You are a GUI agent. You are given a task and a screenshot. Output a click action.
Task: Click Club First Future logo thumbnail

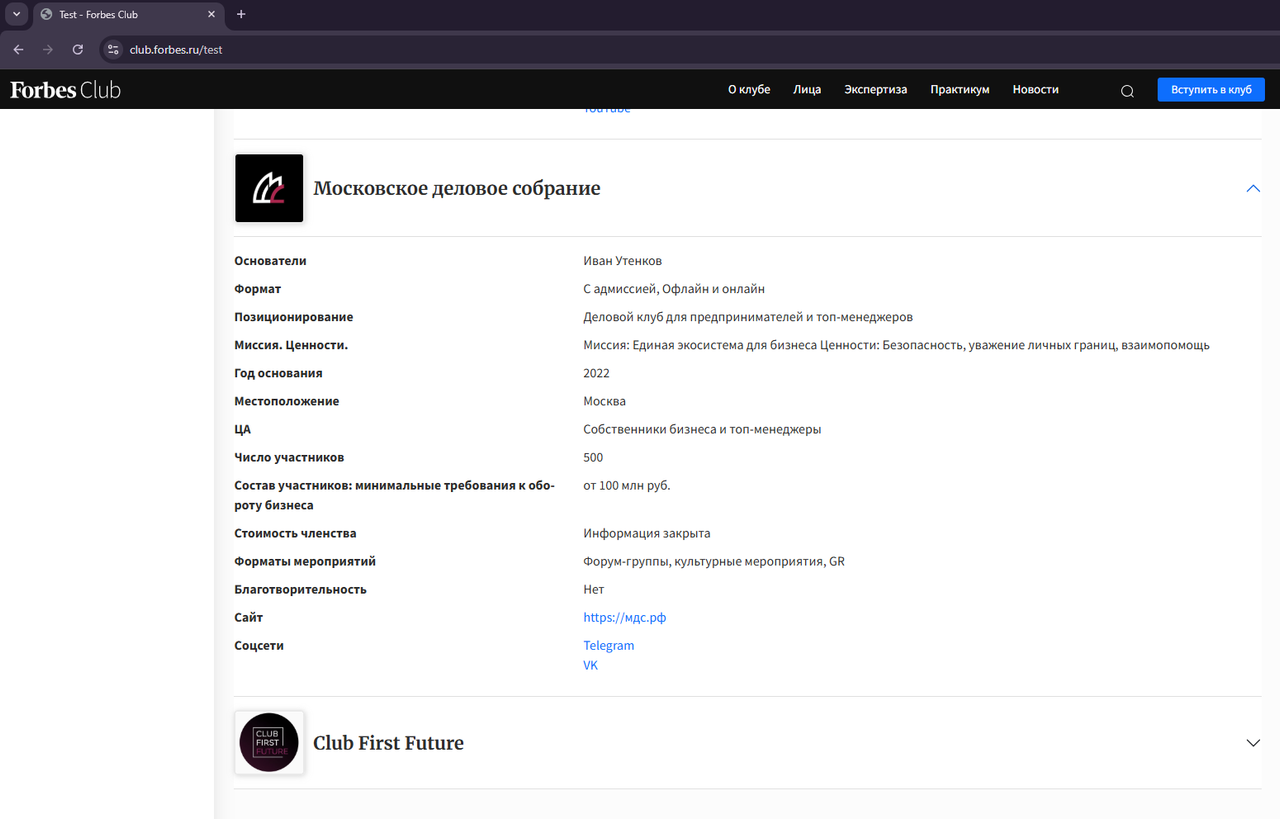[269, 742]
